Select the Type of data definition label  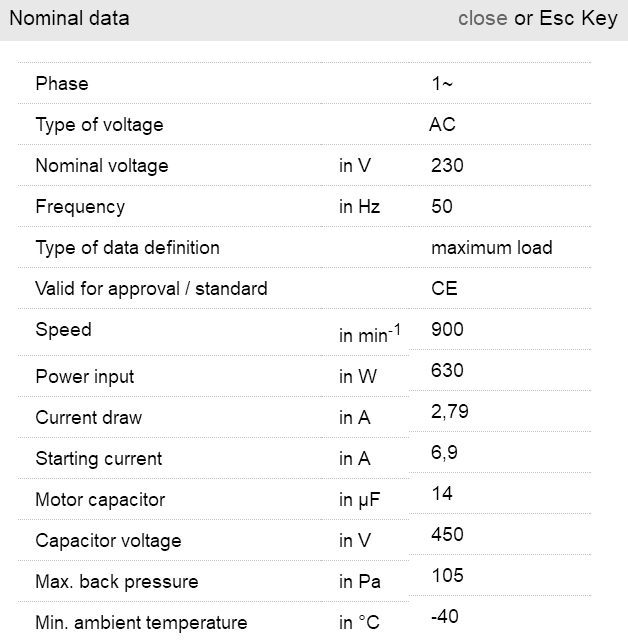click(127, 248)
